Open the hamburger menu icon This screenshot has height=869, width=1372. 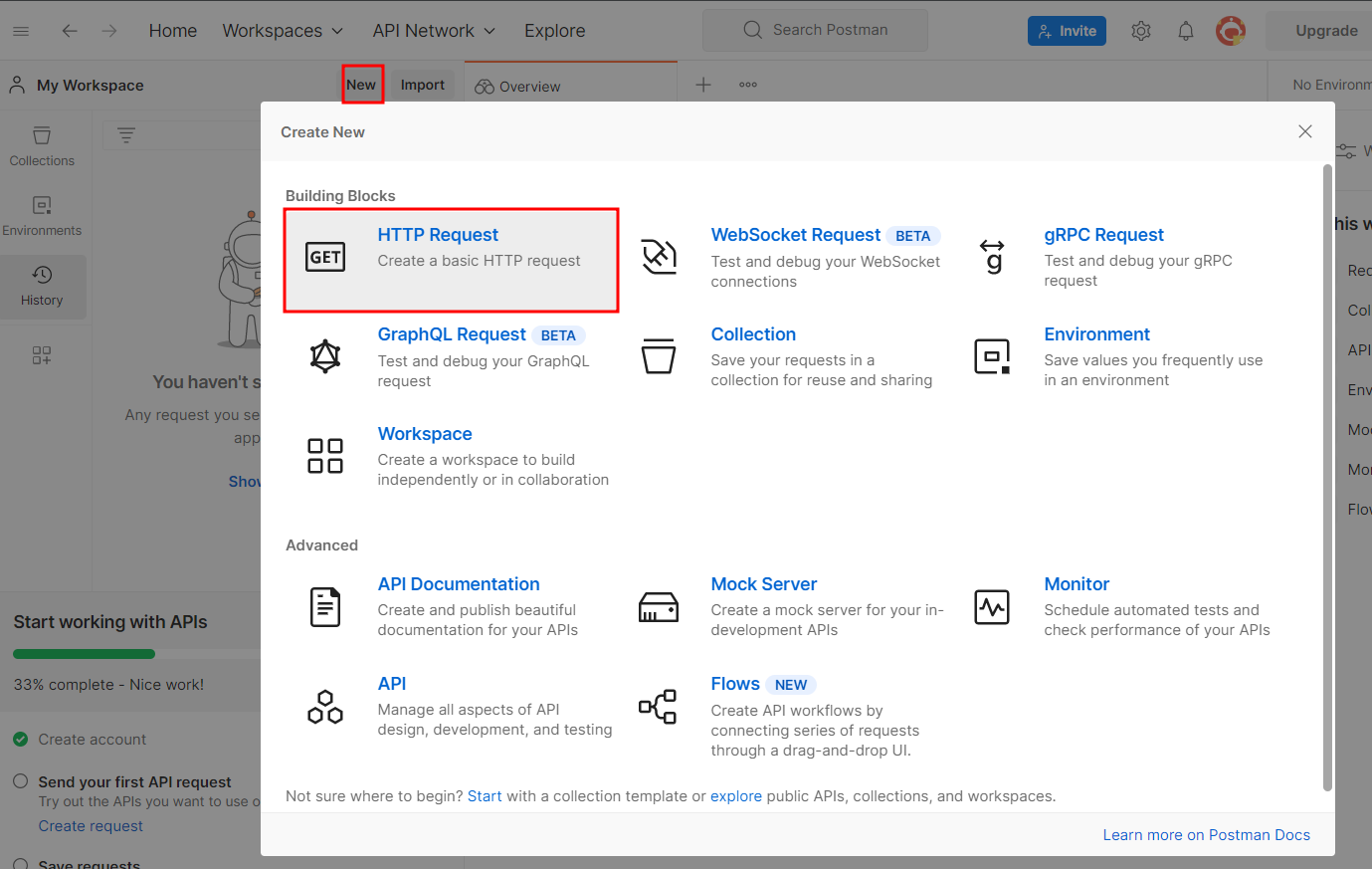(20, 31)
